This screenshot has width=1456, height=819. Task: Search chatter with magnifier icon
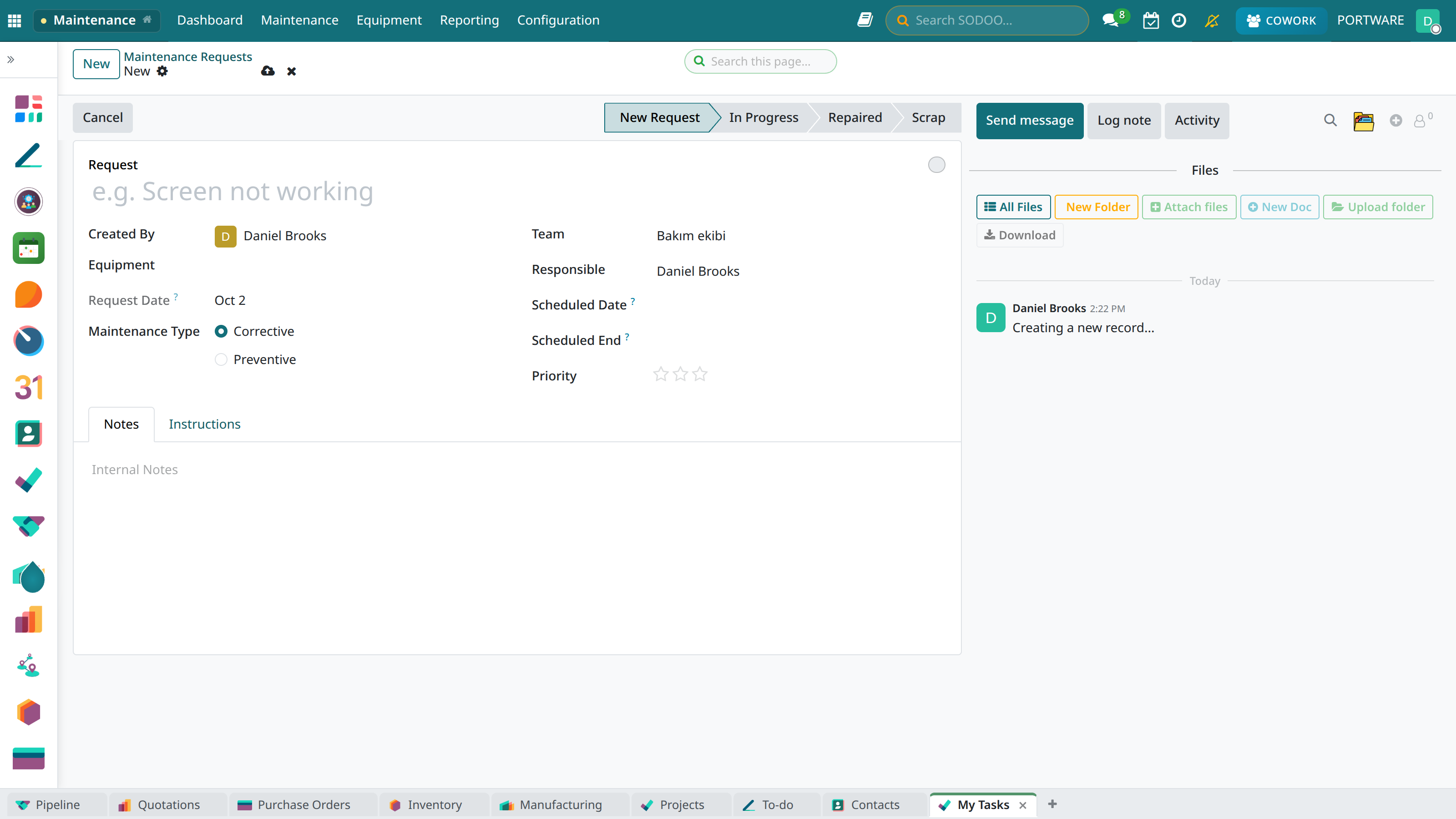(x=1330, y=121)
